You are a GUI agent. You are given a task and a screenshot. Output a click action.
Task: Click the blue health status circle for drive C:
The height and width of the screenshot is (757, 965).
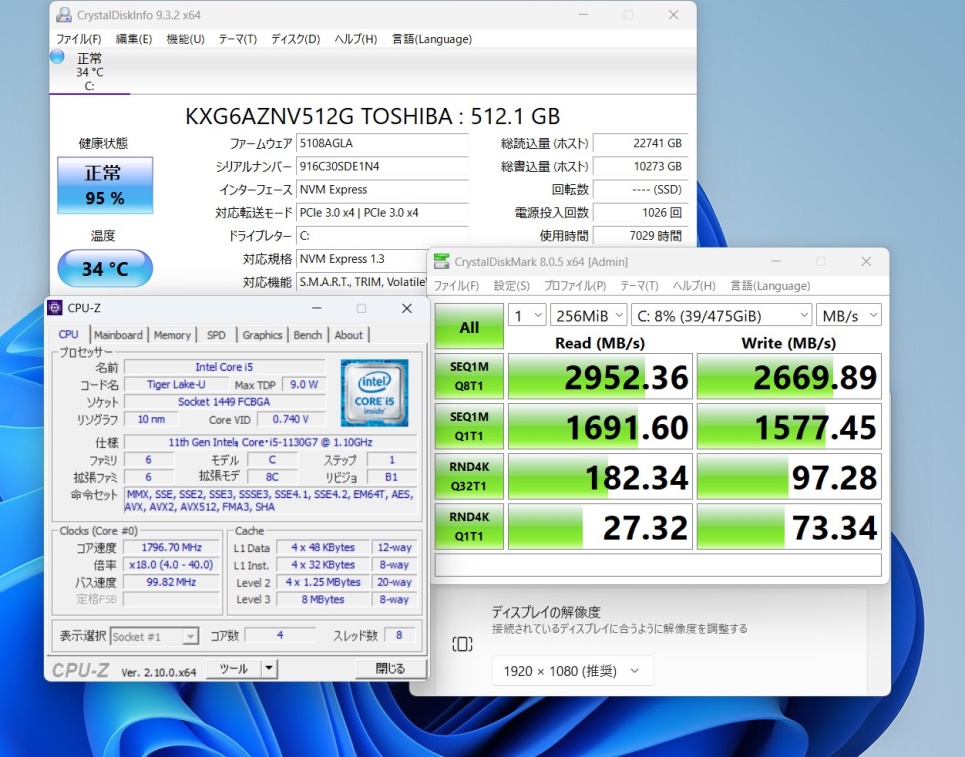pos(57,57)
